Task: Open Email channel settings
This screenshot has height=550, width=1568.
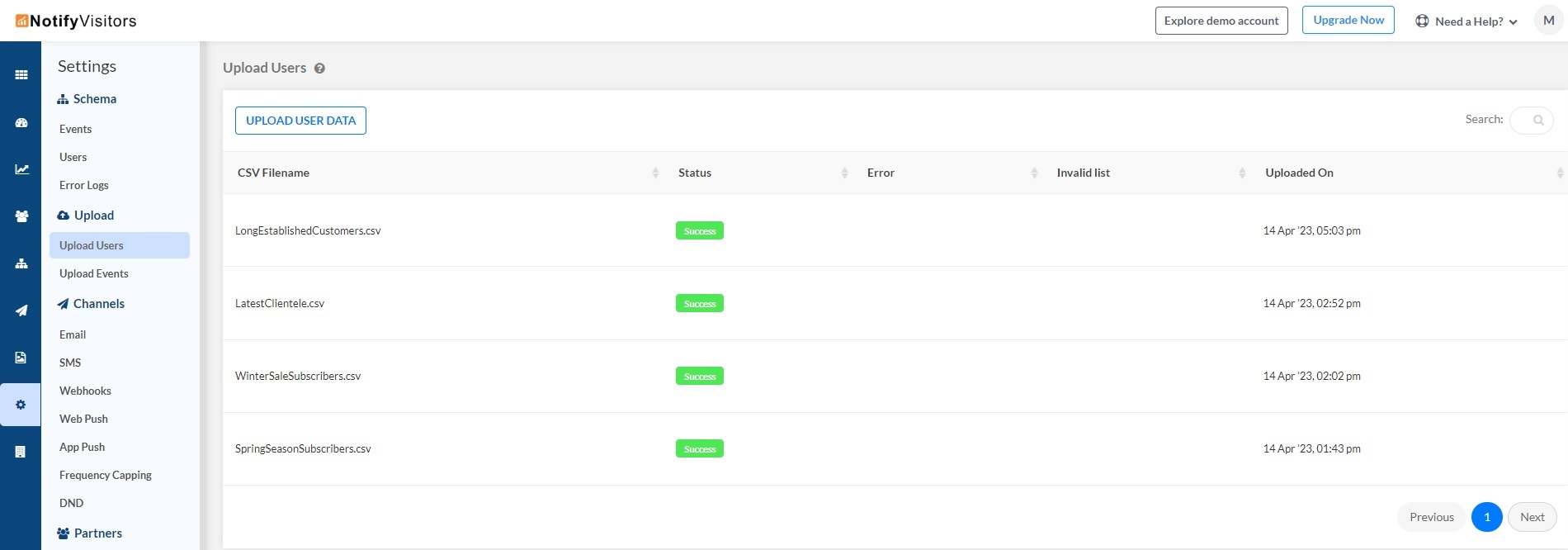Action: 73,334
